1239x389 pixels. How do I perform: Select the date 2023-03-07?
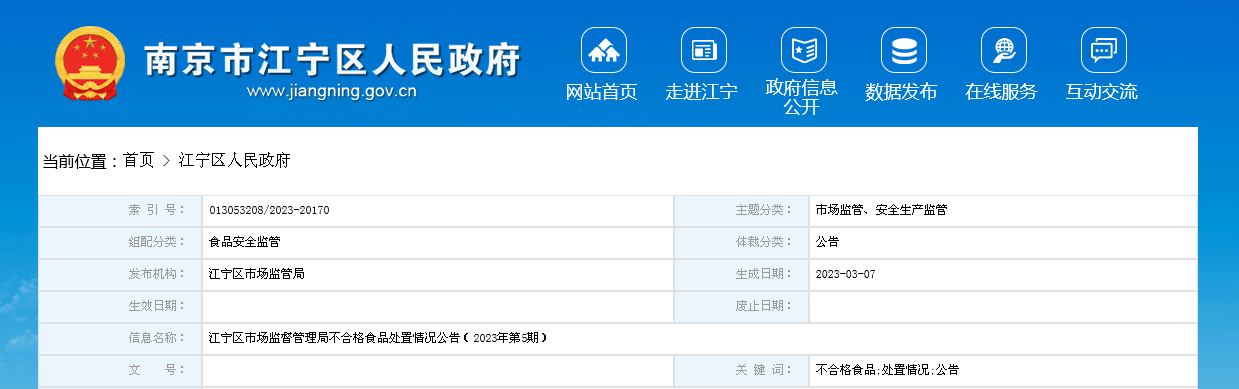tap(845, 274)
